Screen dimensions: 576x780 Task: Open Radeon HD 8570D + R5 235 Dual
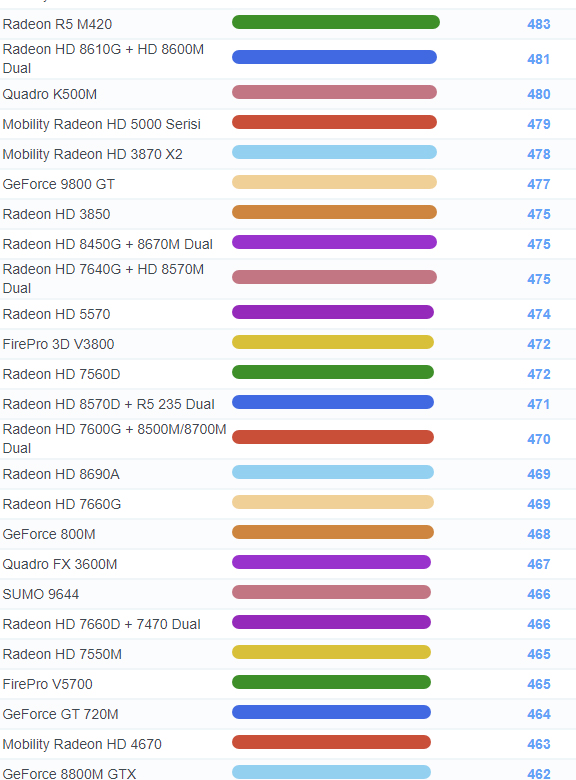click(x=108, y=404)
